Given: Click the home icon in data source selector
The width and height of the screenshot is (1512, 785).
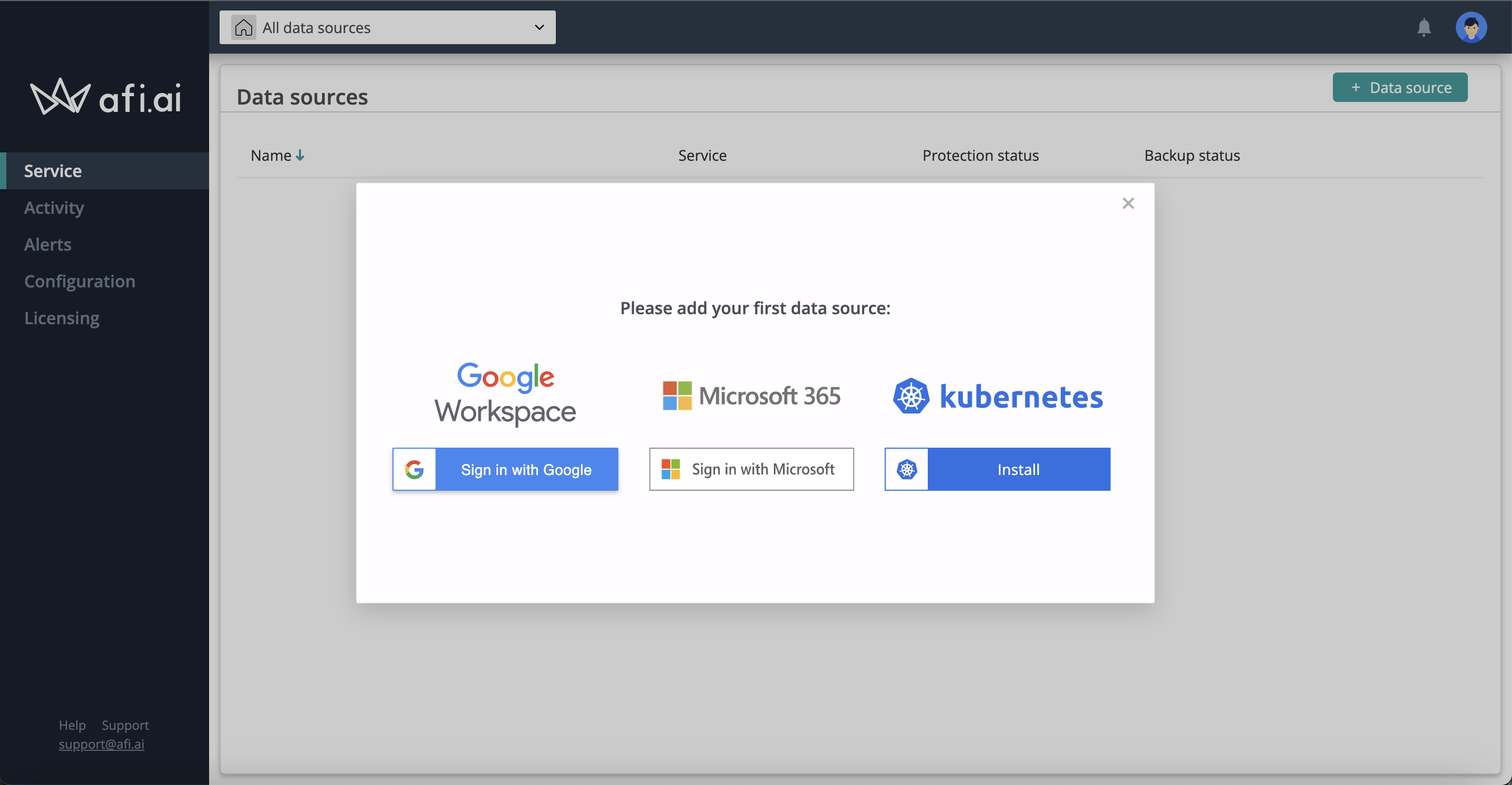Looking at the screenshot, I should tap(244, 28).
